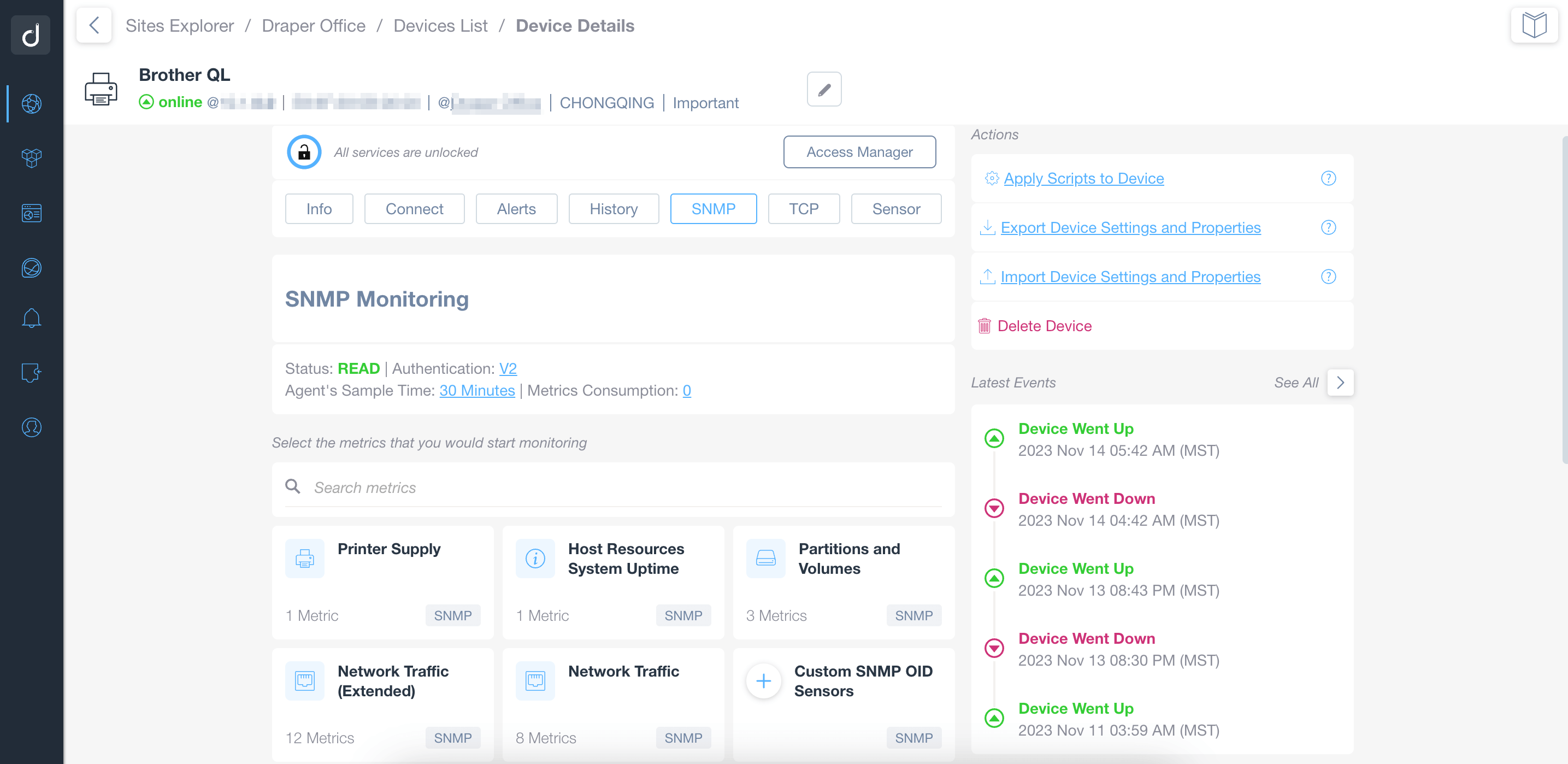This screenshot has height=764, width=1568.
Task: Switch to the Alerts tab
Action: pyautogui.click(x=516, y=208)
